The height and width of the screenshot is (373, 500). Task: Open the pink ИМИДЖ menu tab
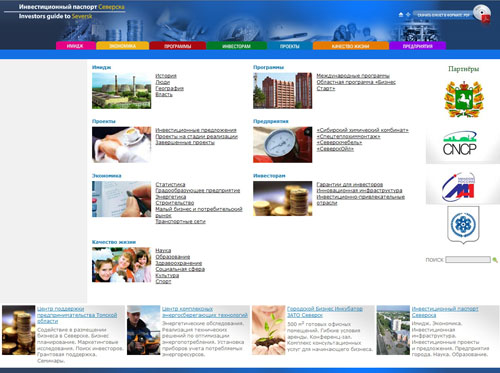click(75, 46)
